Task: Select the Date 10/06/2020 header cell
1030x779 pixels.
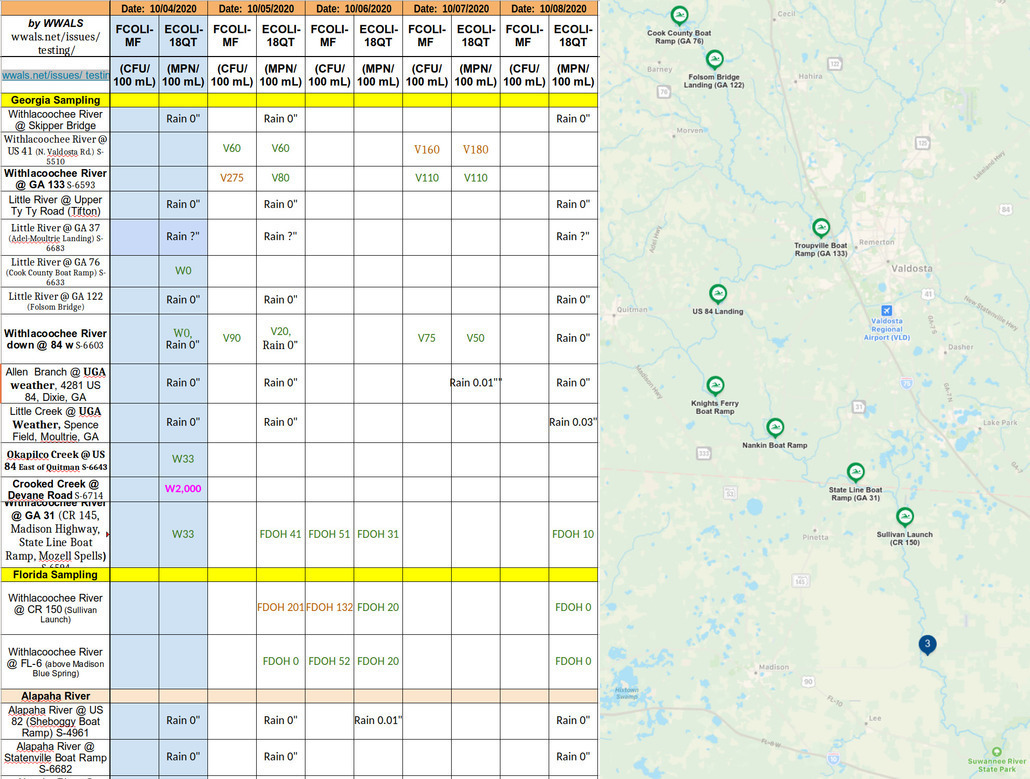Action: pos(354,9)
